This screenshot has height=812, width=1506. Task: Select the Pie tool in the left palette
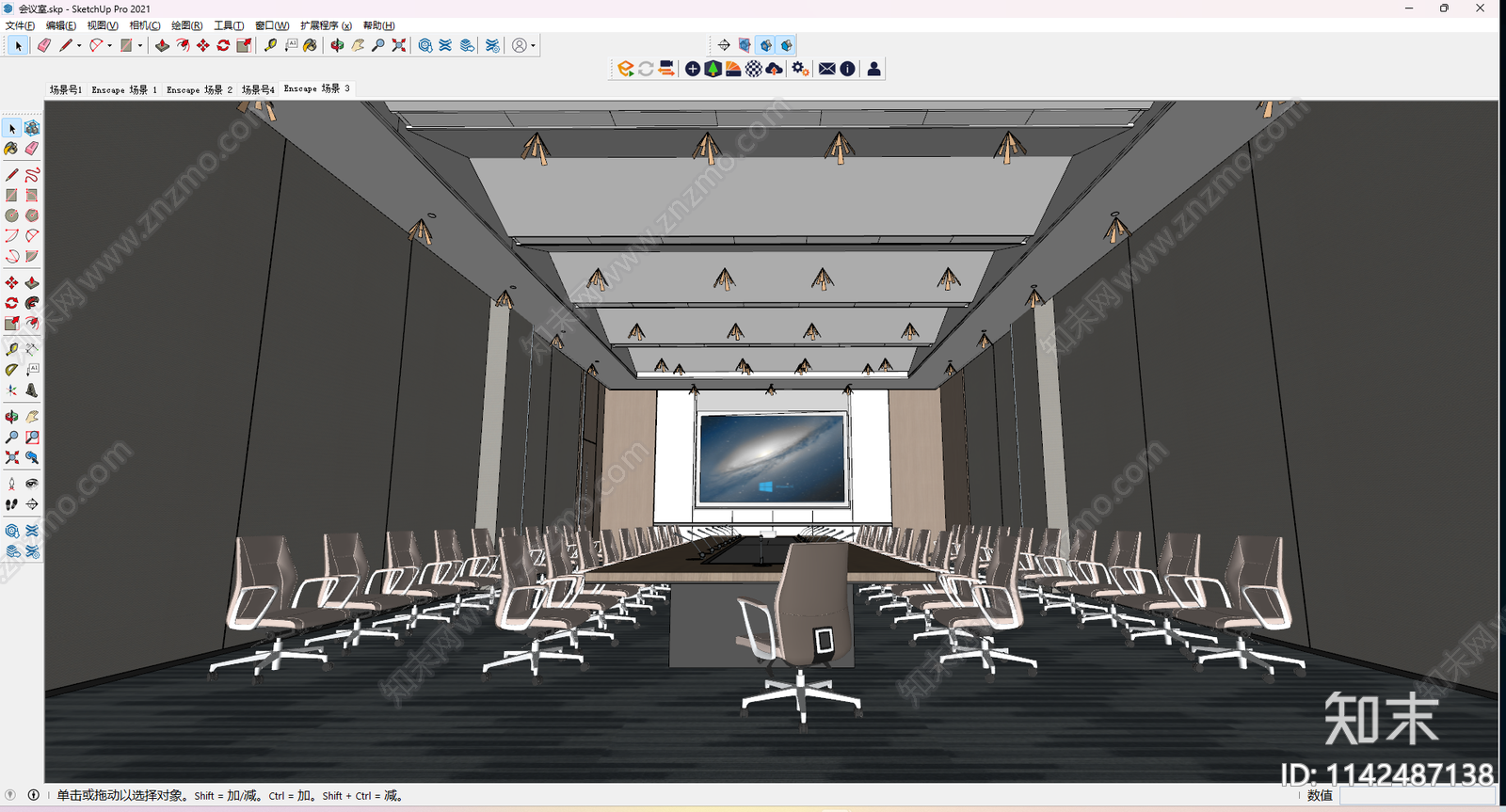(x=32, y=256)
